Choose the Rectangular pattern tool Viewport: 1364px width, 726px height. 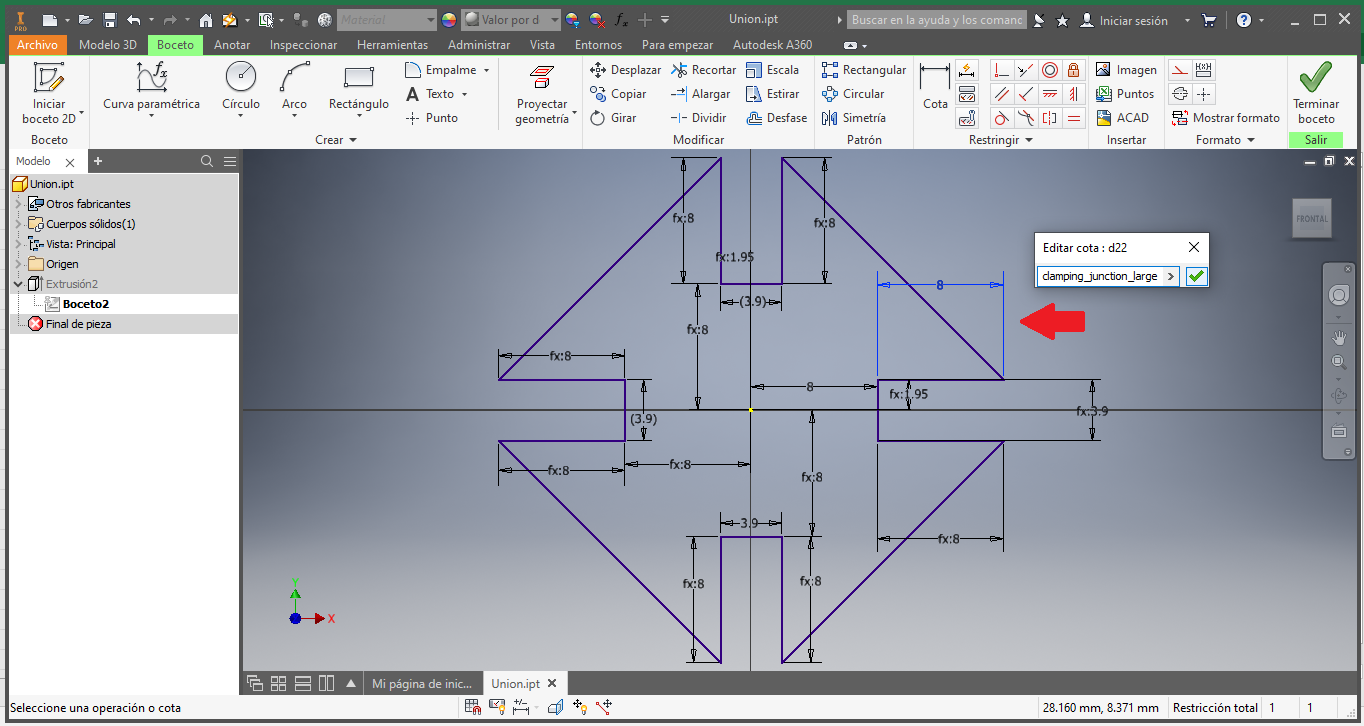pyautogui.click(x=863, y=70)
